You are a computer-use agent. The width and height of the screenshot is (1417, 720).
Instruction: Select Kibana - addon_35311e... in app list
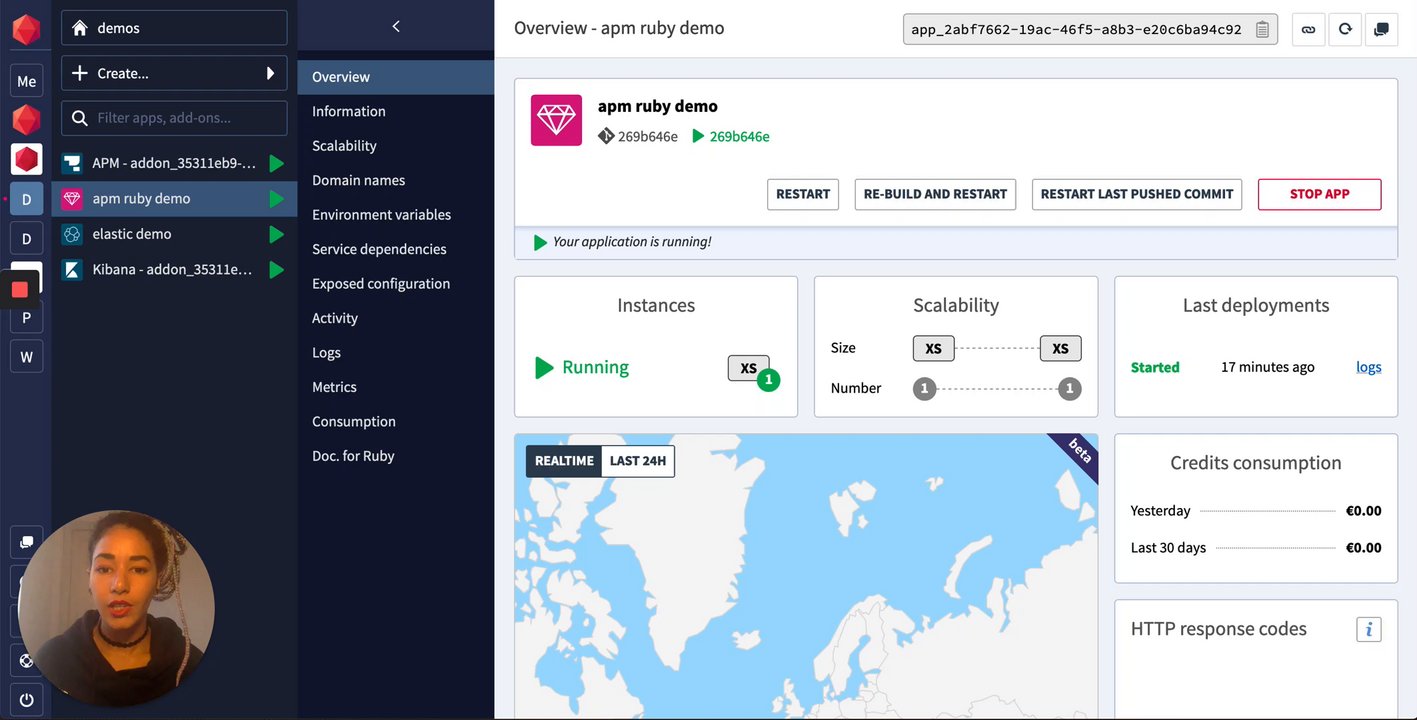[x=174, y=270]
